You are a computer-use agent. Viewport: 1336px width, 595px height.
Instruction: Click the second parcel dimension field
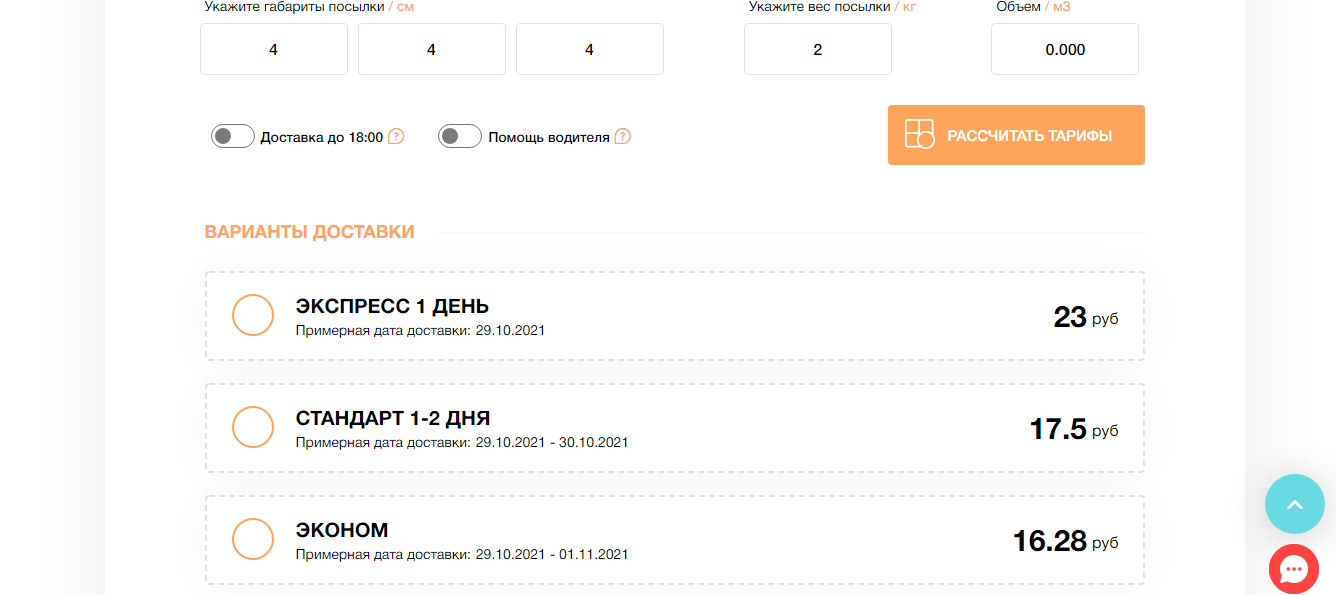[x=432, y=49]
